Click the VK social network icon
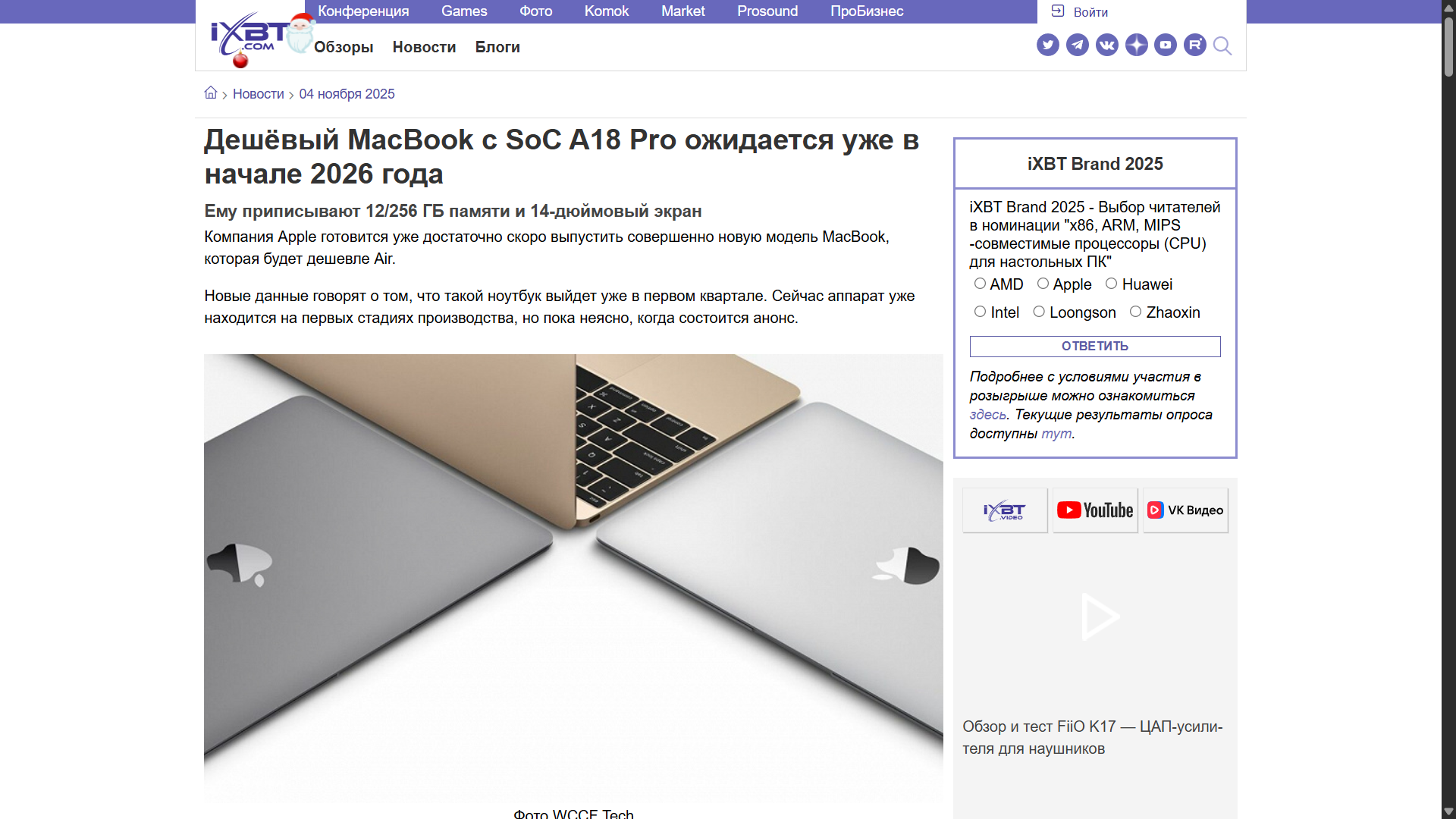Image resolution: width=1456 pixels, height=819 pixels. pos(1106,45)
